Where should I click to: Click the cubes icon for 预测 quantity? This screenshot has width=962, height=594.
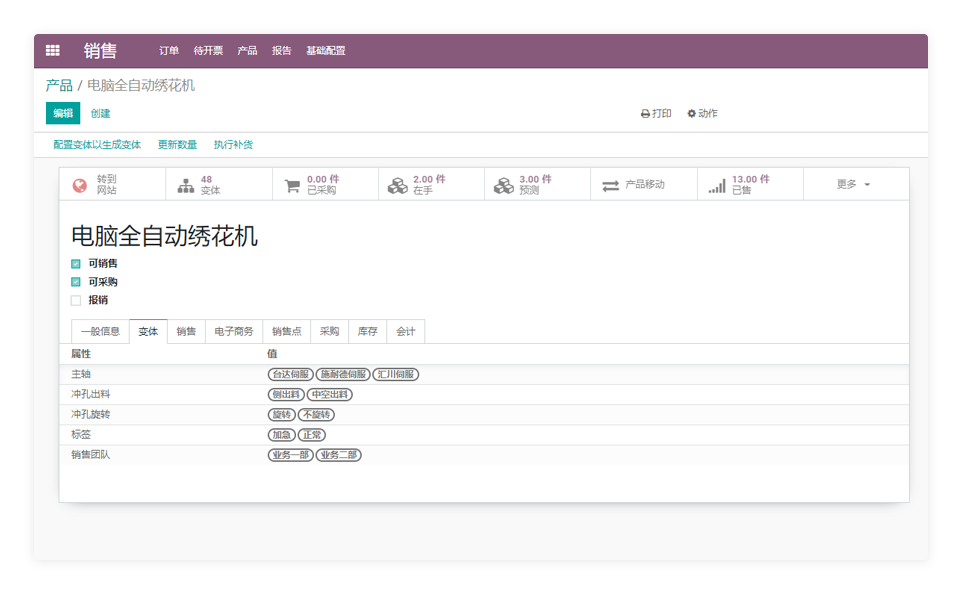pos(504,185)
